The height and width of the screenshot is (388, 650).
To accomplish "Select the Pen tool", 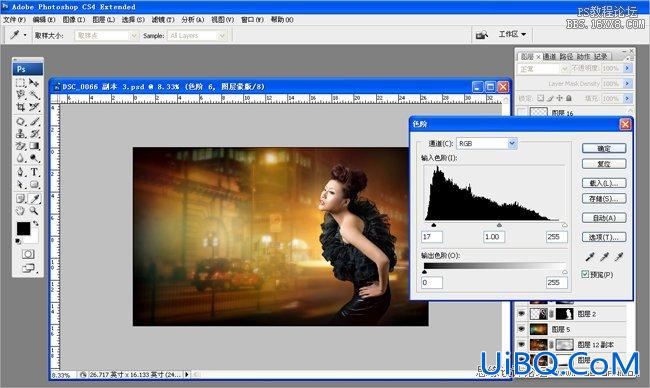I will [20, 172].
